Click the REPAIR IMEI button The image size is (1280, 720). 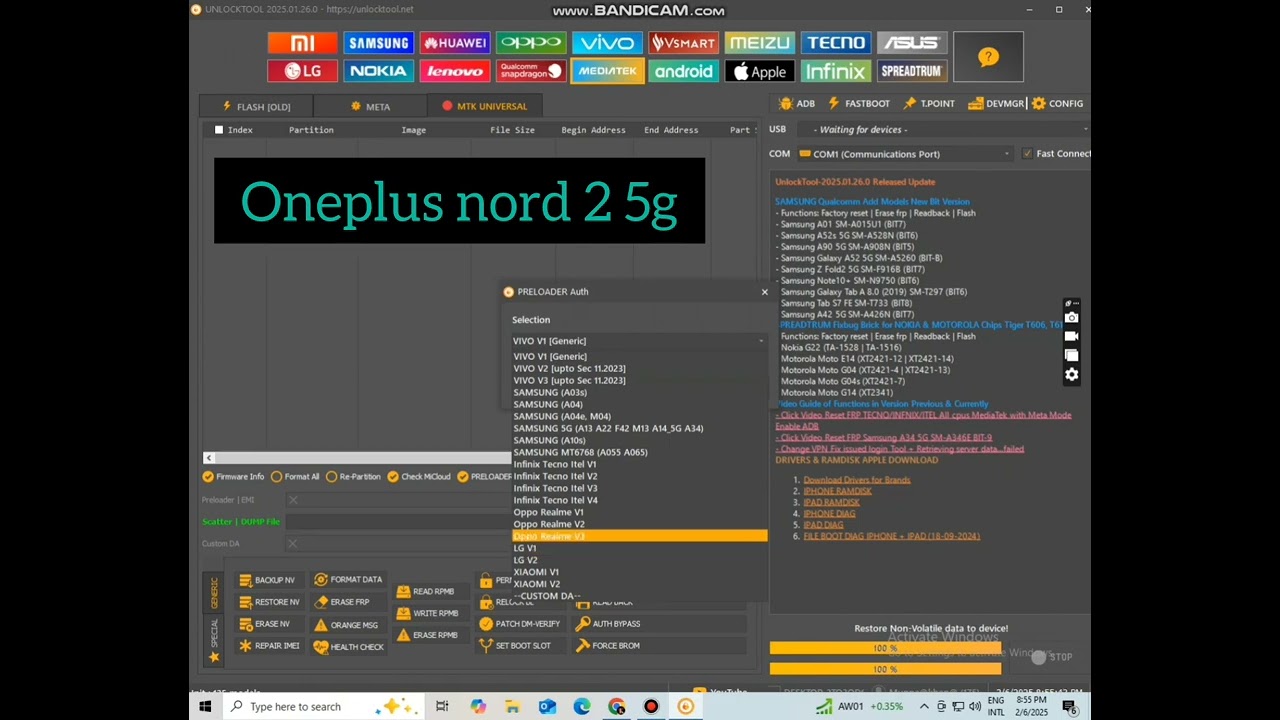(x=269, y=646)
